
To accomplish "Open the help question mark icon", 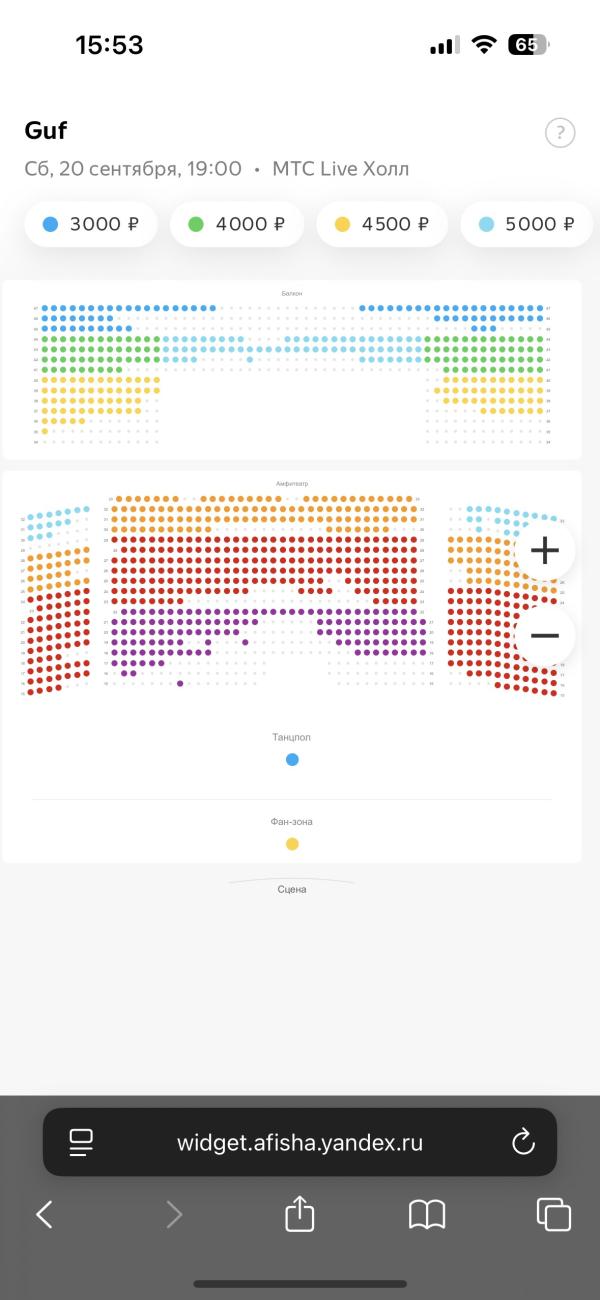I will click(560, 132).
